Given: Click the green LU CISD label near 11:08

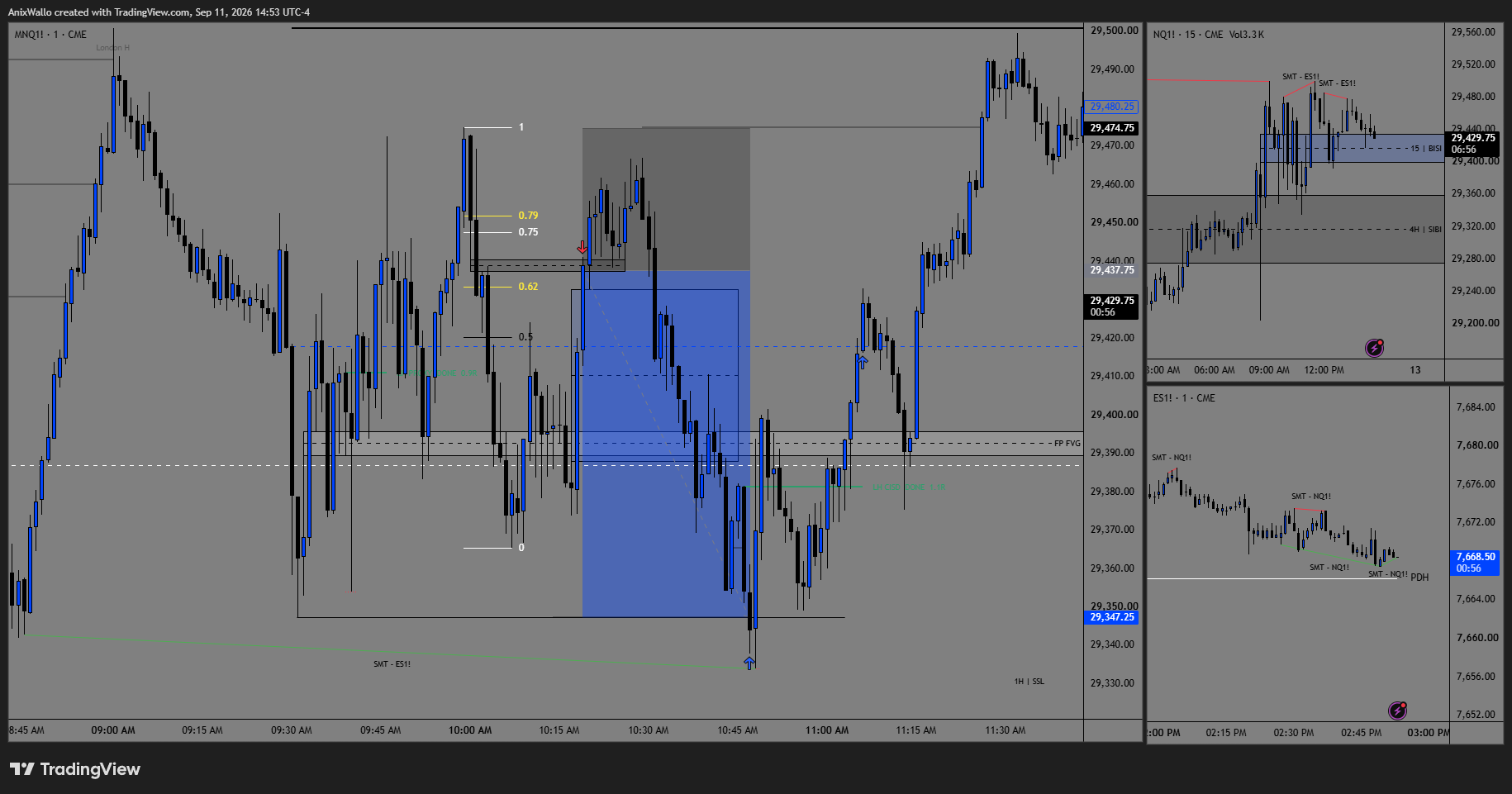Looking at the screenshot, I should pos(909,487).
